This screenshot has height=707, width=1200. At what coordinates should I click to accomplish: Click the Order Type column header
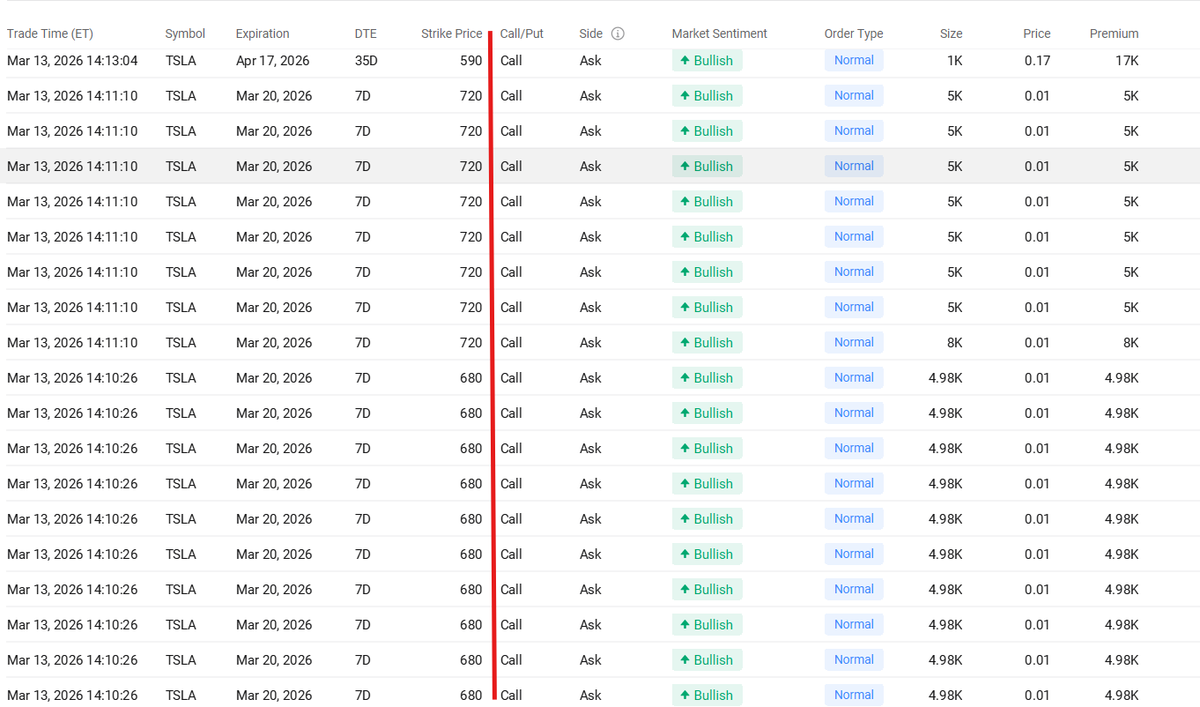pos(854,33)
